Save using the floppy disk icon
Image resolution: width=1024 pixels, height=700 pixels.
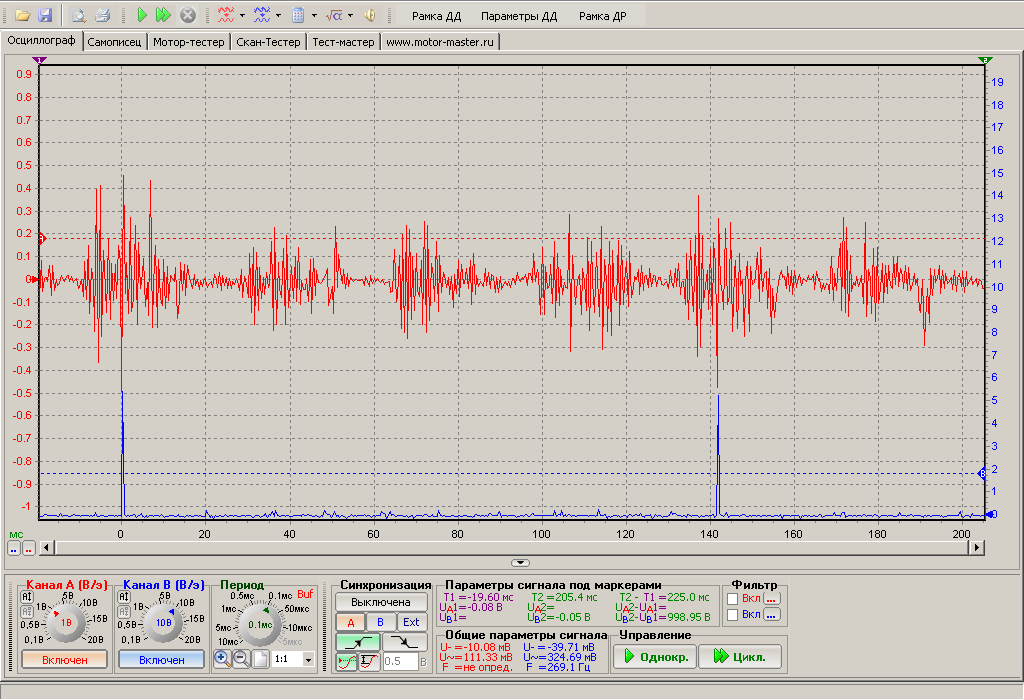[x=45, y=15]
